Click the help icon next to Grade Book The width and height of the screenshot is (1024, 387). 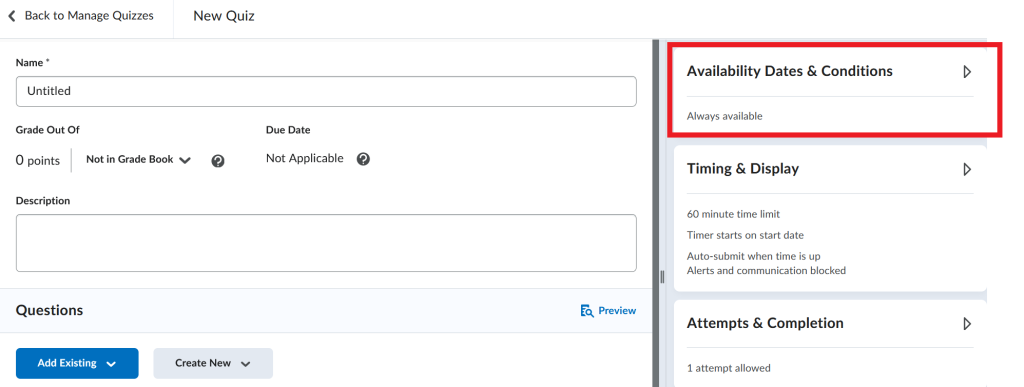point(218,161)
